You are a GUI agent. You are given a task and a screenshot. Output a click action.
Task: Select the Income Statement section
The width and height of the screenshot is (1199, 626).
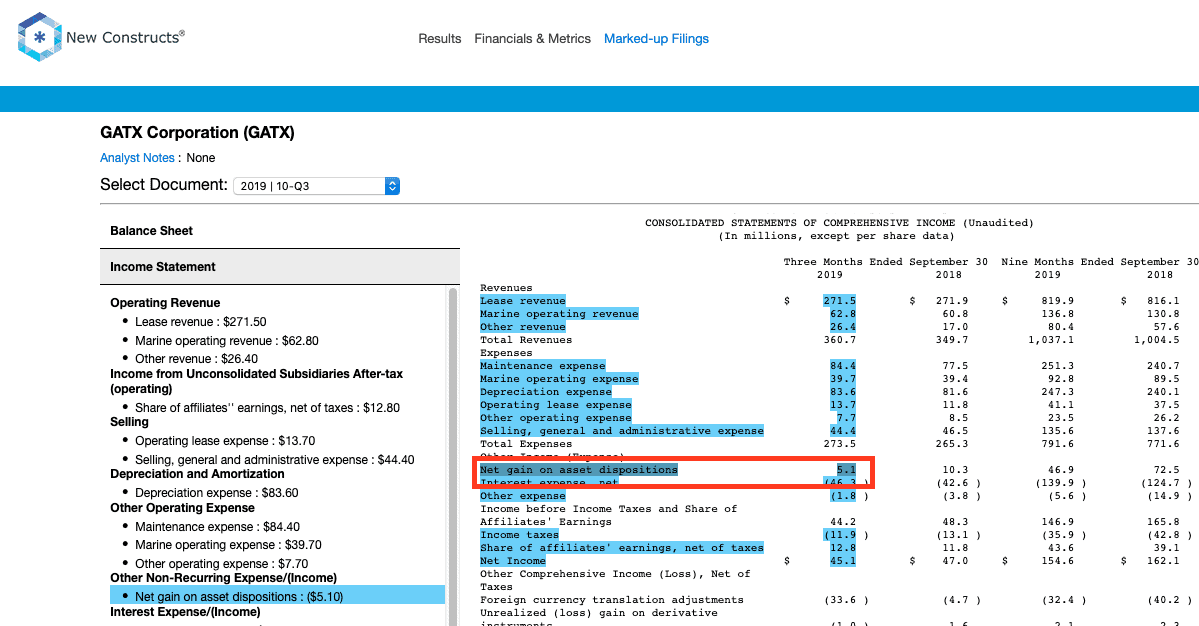click(280, 267)
